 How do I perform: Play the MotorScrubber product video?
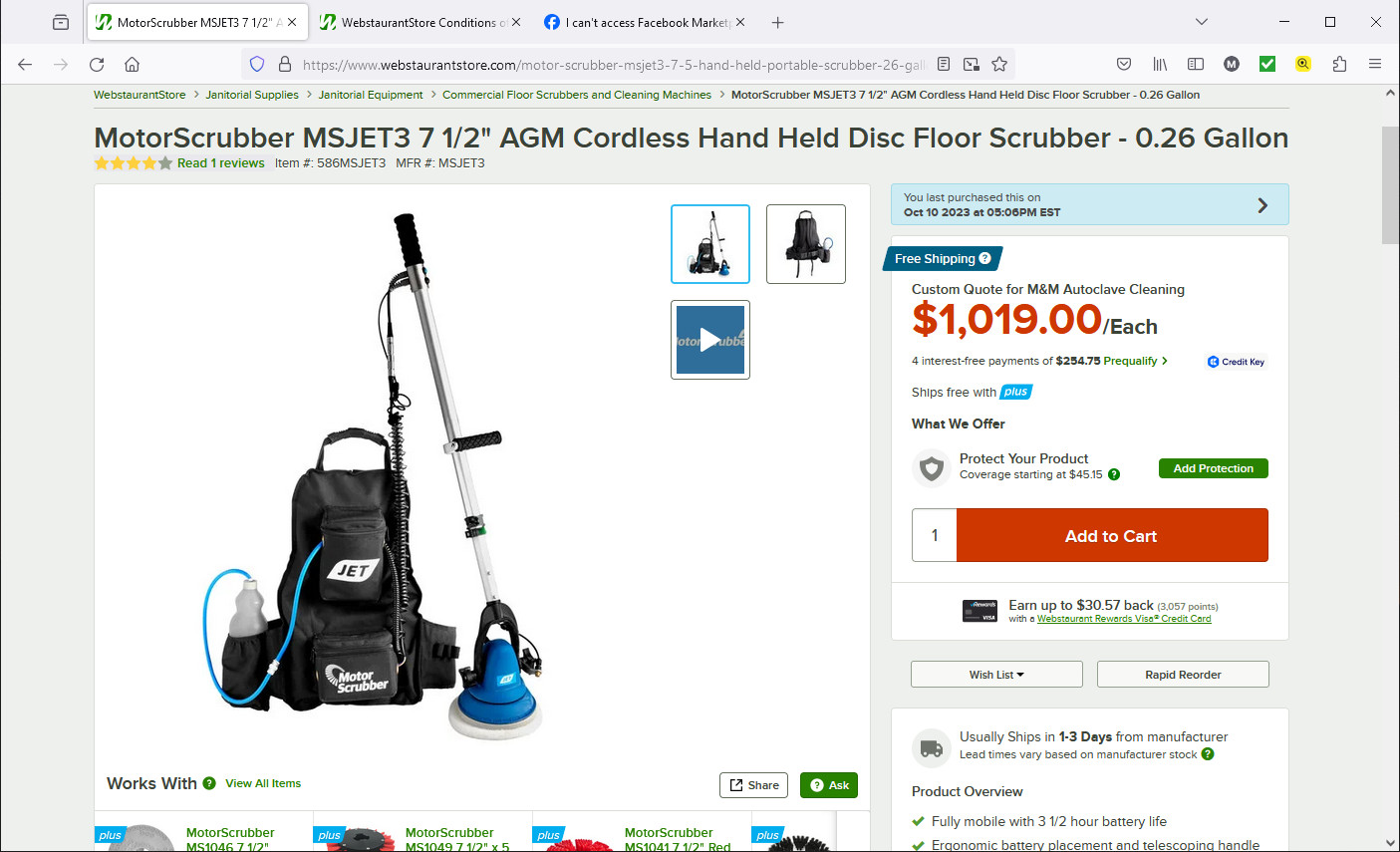pyautogui.click(x=710, y=340)
